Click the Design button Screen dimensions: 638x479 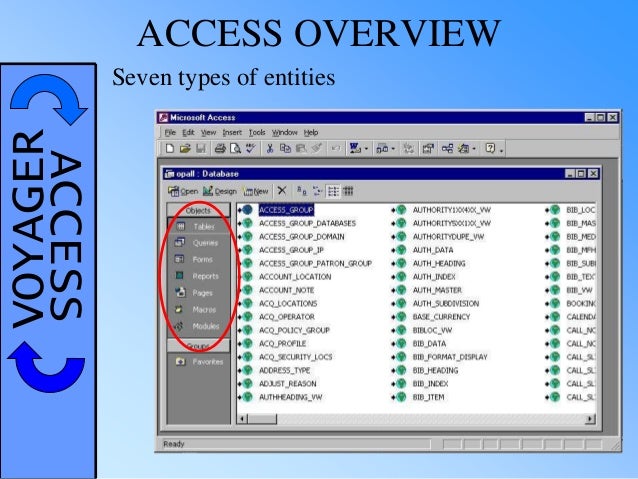(x=220, y=191)
